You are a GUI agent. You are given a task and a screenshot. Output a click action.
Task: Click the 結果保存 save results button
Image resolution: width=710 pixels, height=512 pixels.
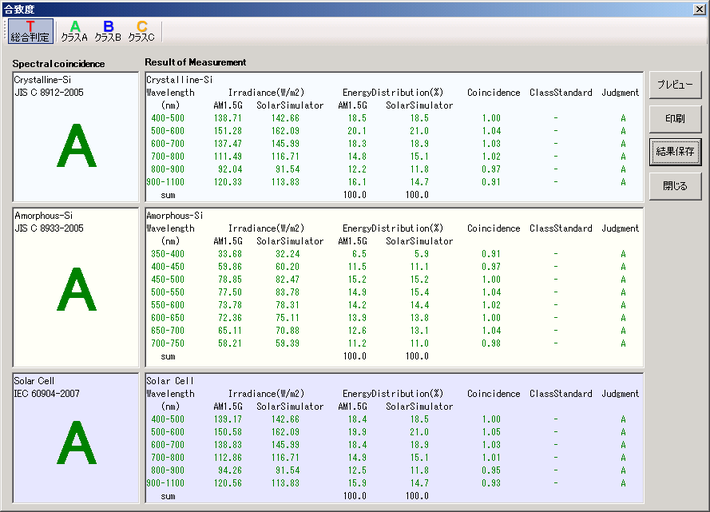pos(675,152)
